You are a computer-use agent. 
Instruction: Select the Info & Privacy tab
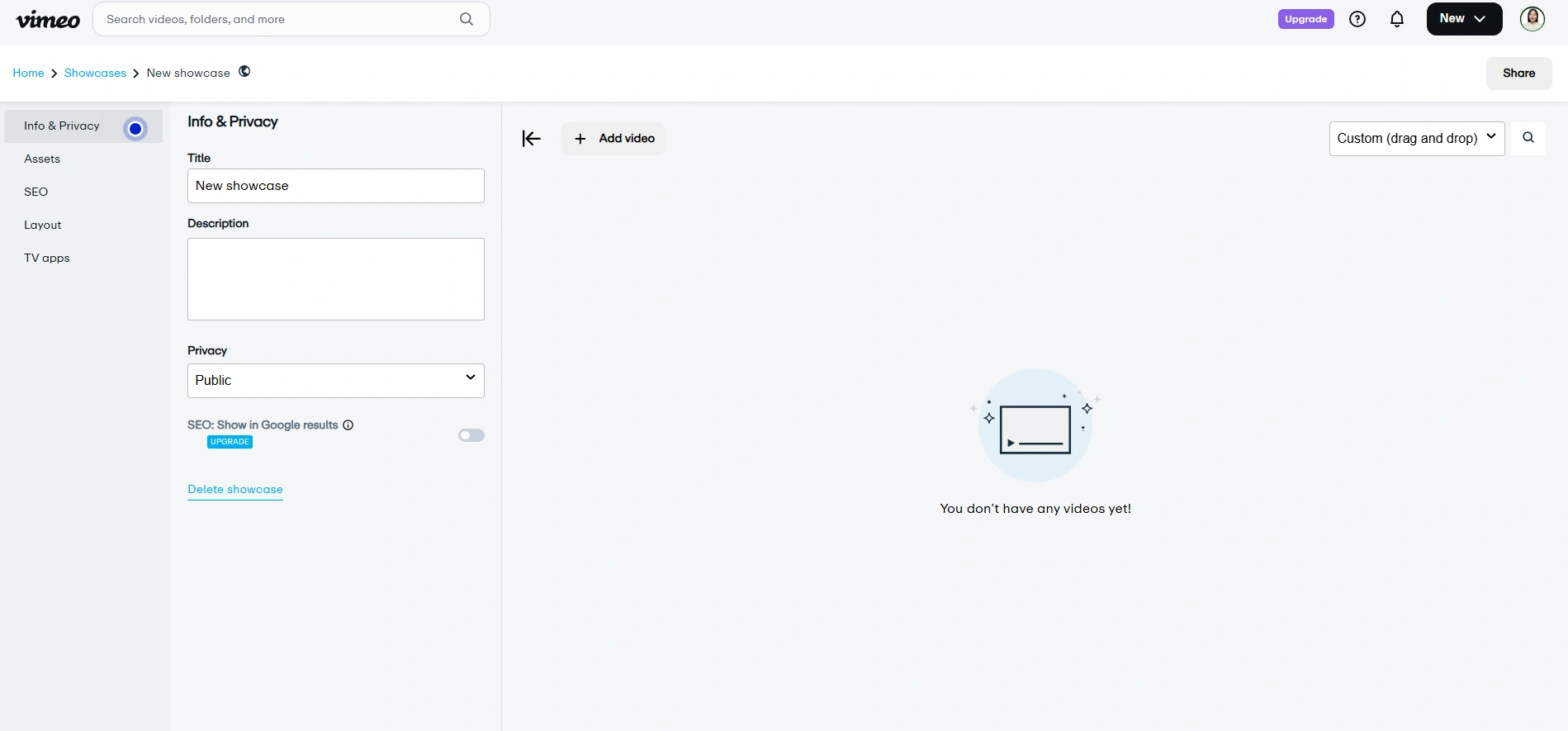tap(83, 126)
